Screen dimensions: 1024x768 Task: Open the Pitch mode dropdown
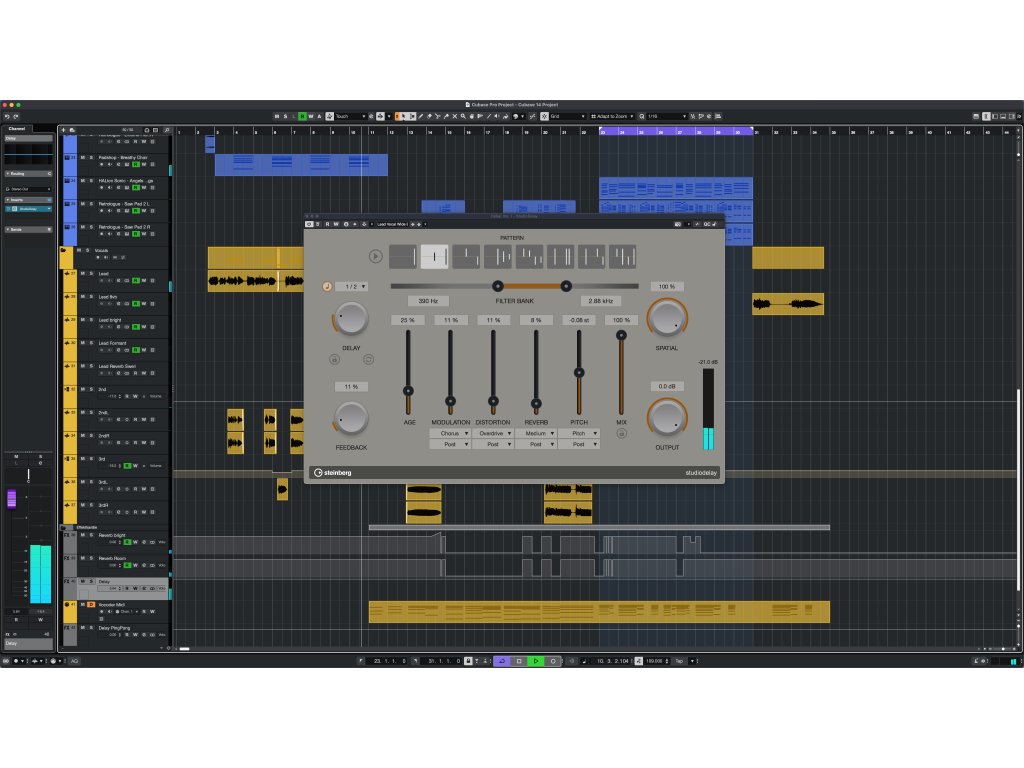click(579, 434)
